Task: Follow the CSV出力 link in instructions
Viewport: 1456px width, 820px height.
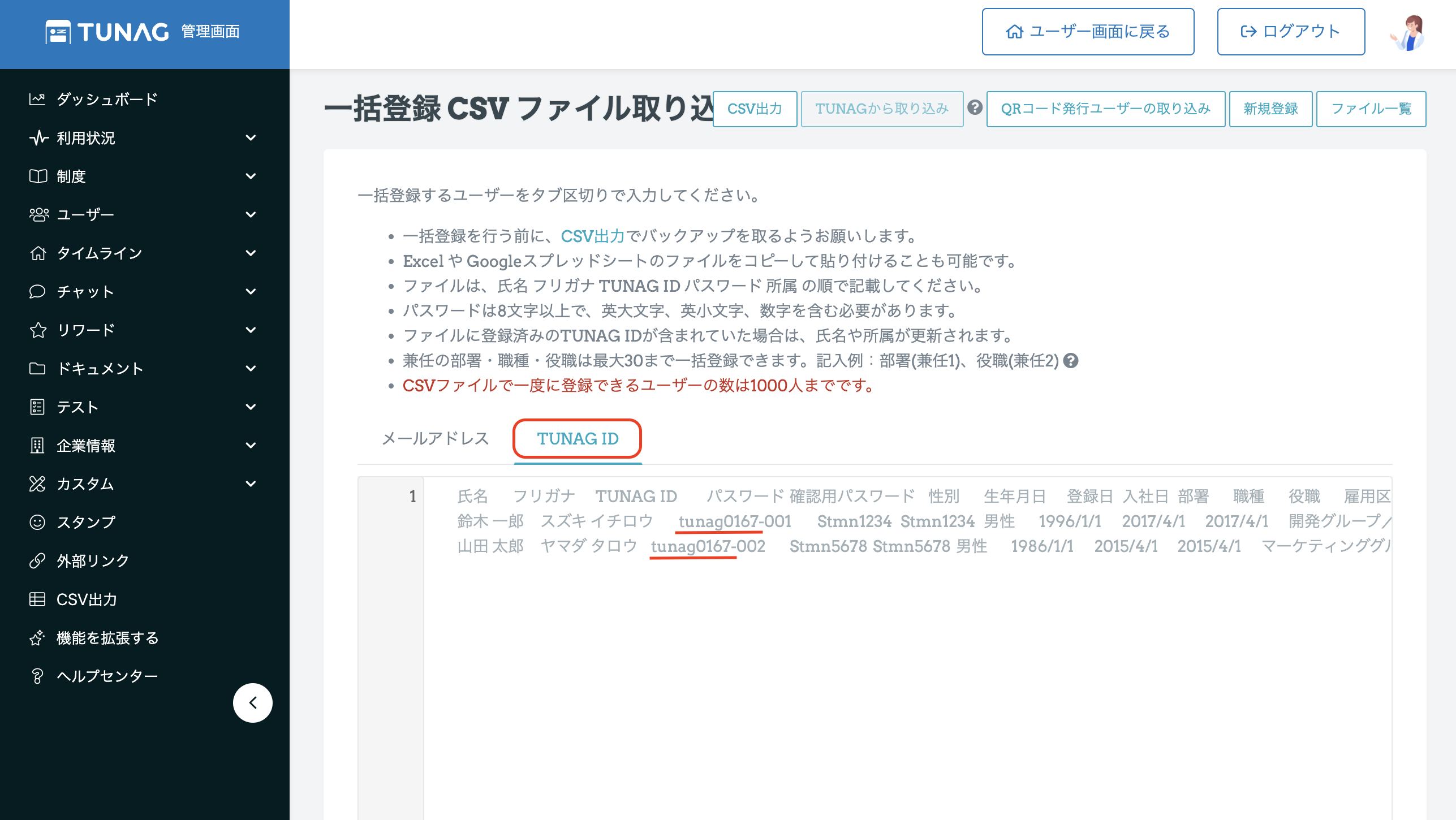Action: [x=592, y=236]
